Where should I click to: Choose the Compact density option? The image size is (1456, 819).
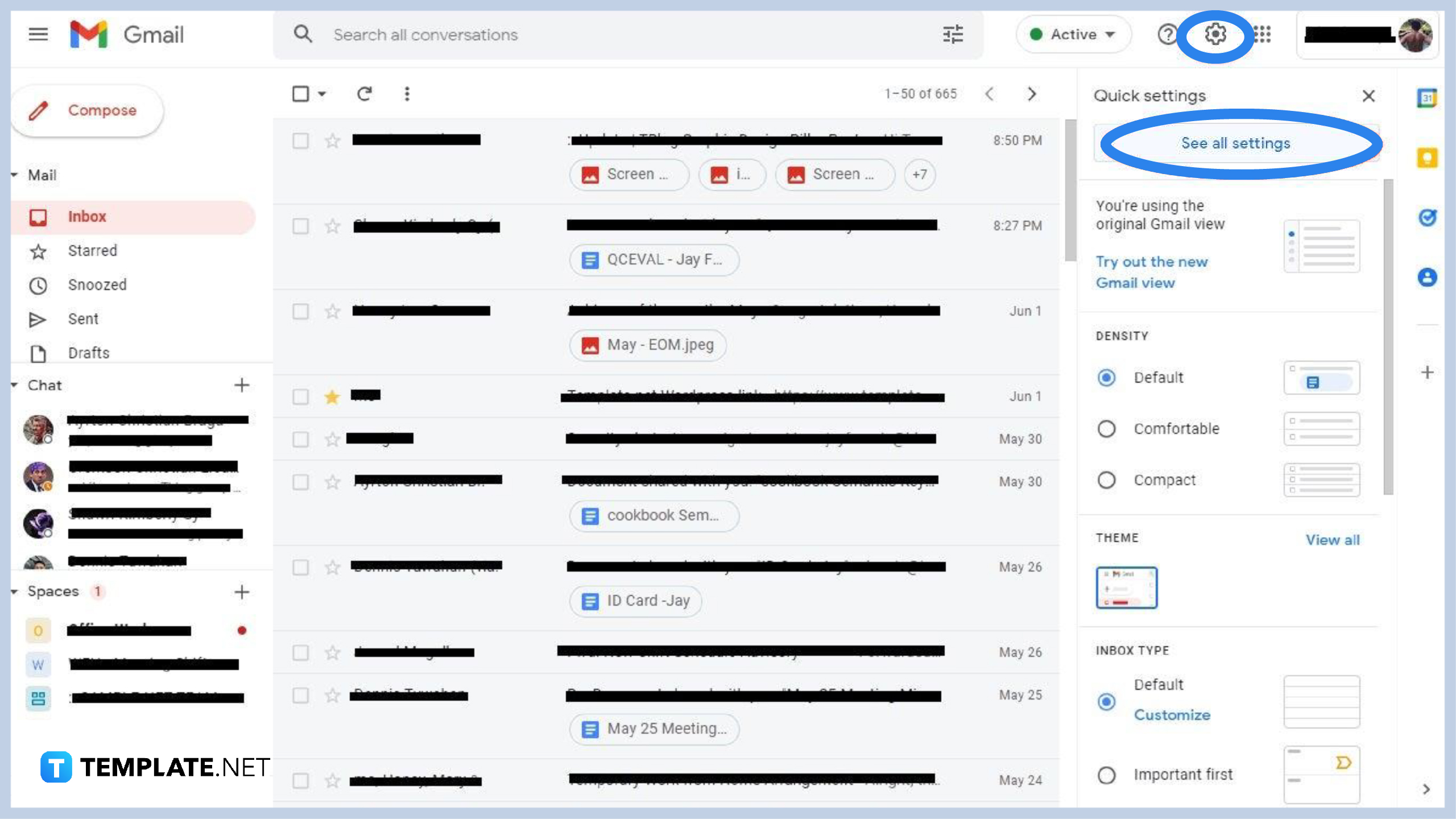coord(1106,480)
